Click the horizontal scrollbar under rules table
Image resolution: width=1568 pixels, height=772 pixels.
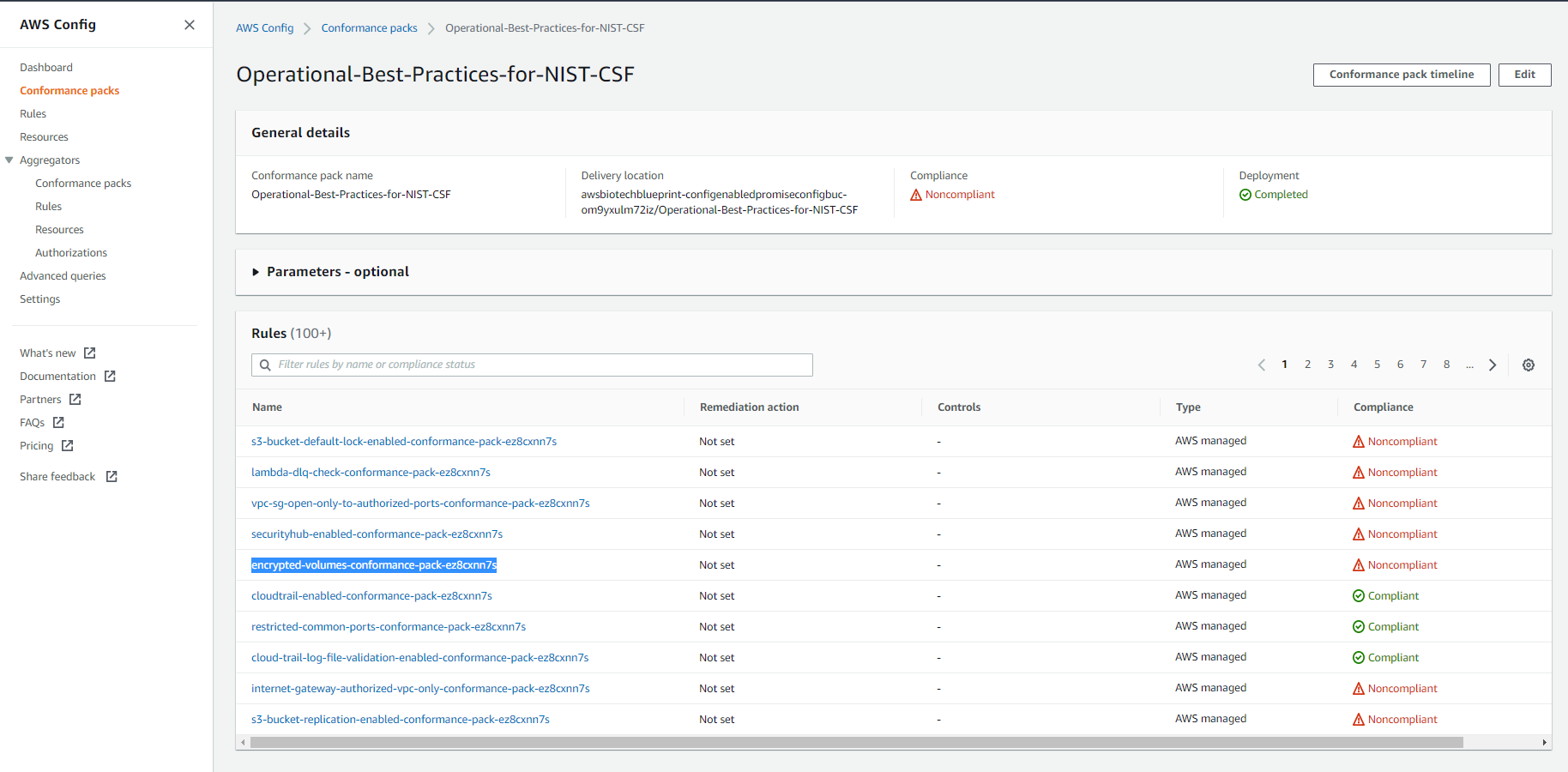click(856, 743)
